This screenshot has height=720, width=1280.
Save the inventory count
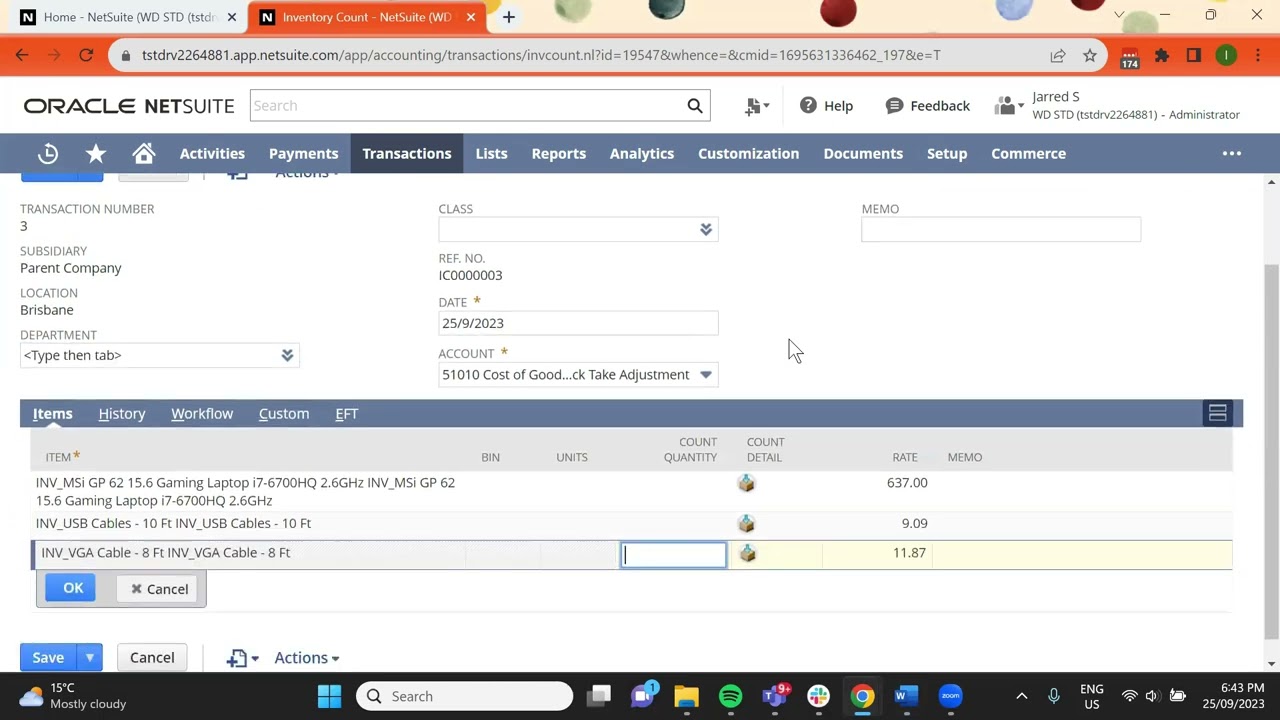48,658
